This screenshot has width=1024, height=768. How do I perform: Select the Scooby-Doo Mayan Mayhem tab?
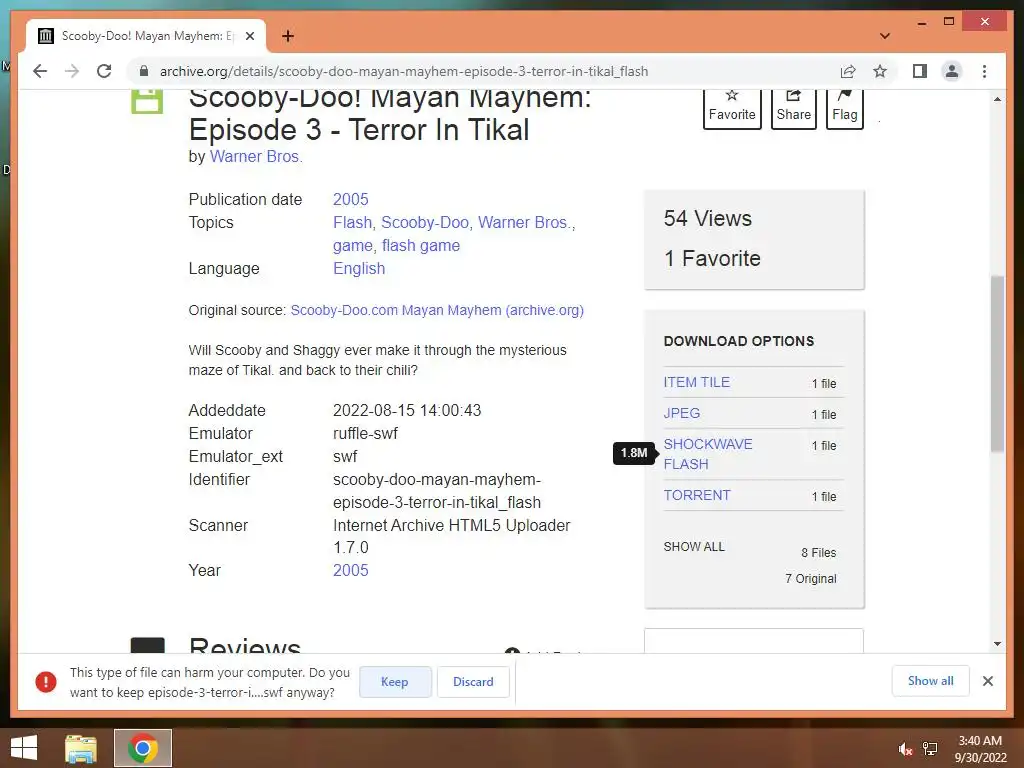click(146, 36)
